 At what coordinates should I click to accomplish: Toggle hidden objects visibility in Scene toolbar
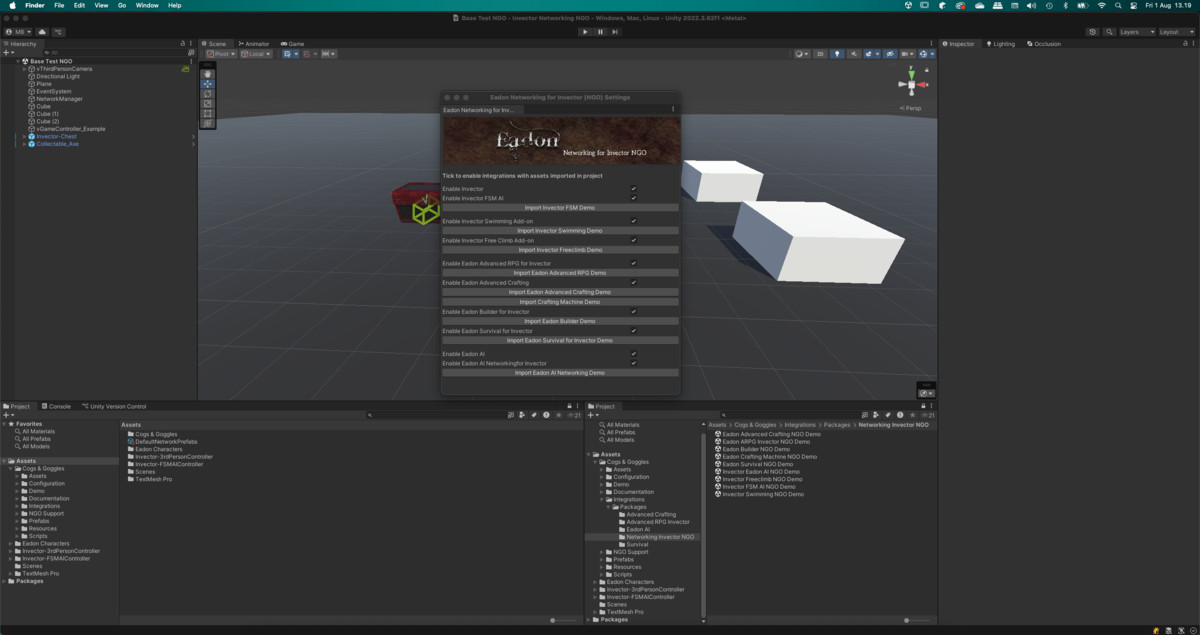point(890,54)
